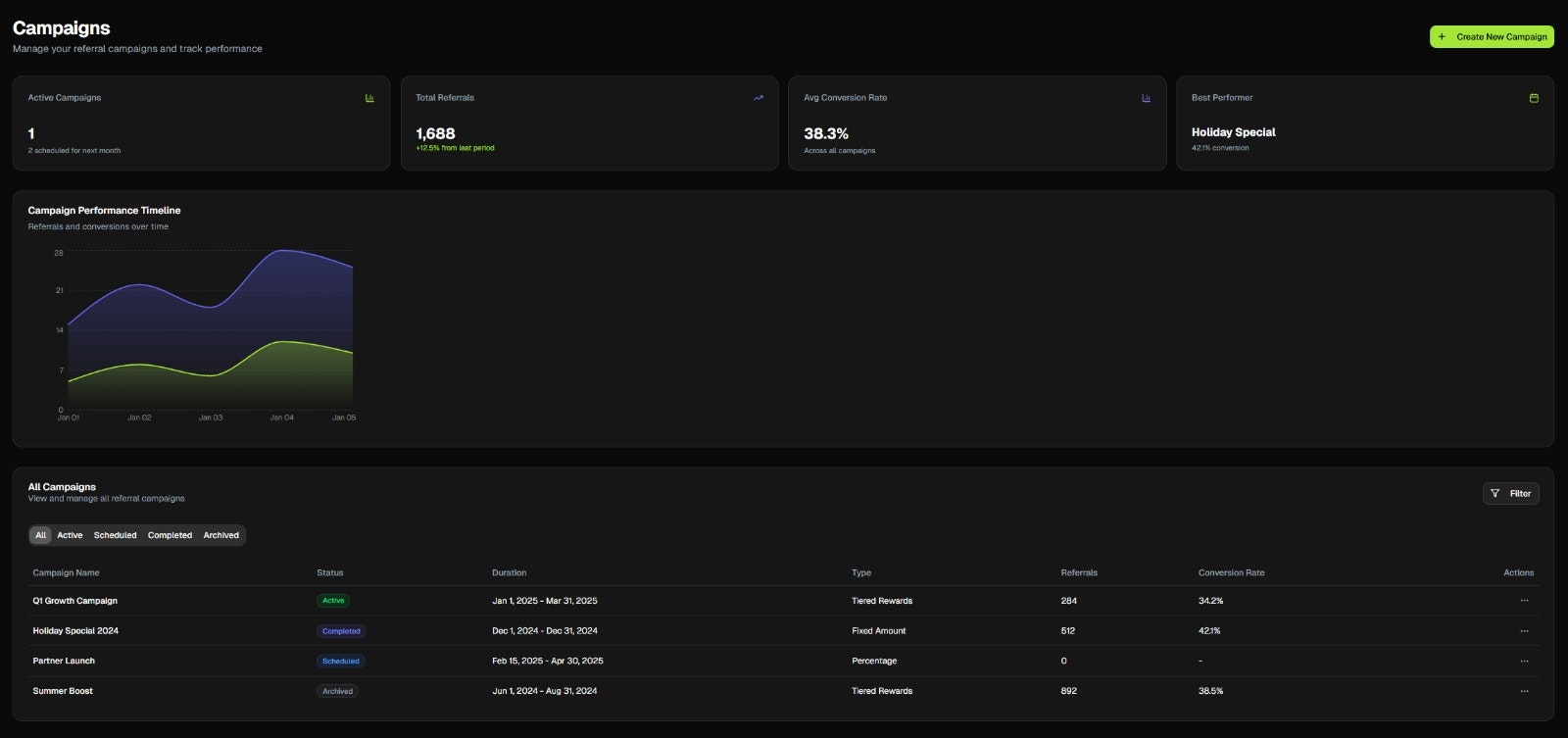Switch to the Scheduled tab

click(115, 535)
